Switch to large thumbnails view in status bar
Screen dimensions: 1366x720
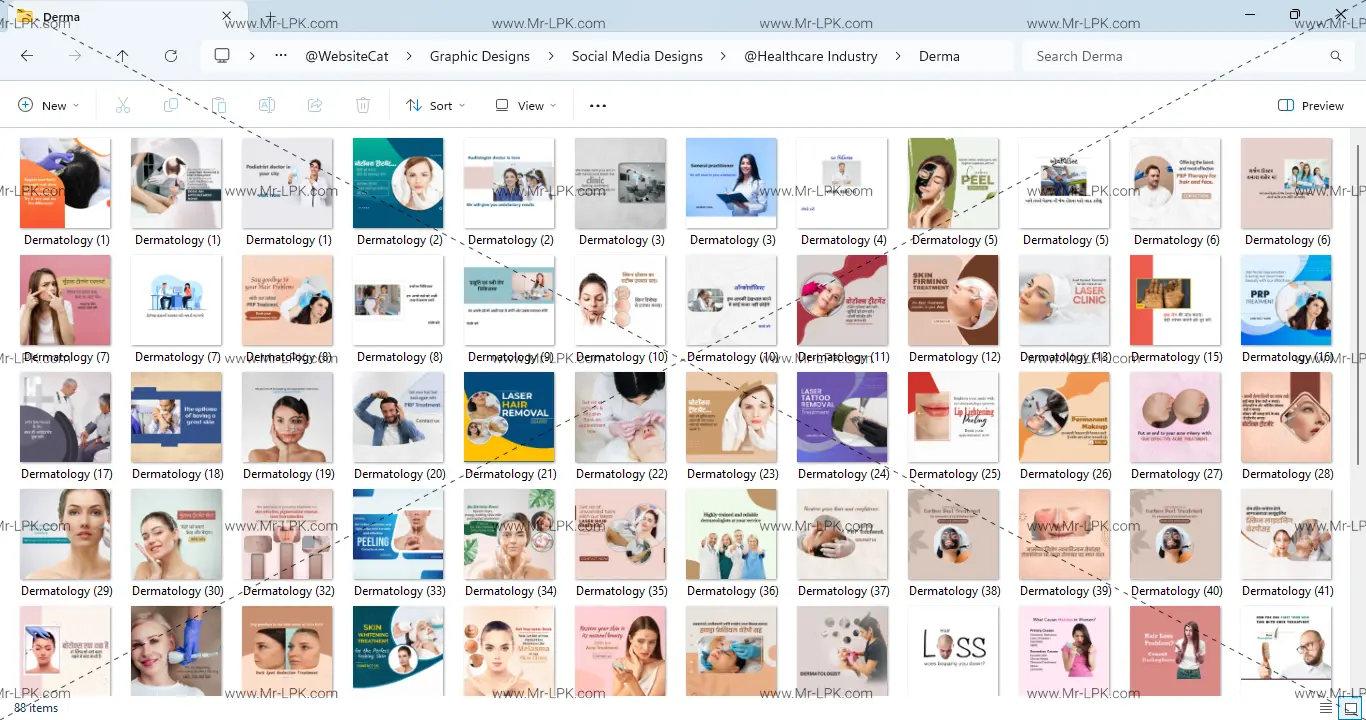[x=1350, y=708]
